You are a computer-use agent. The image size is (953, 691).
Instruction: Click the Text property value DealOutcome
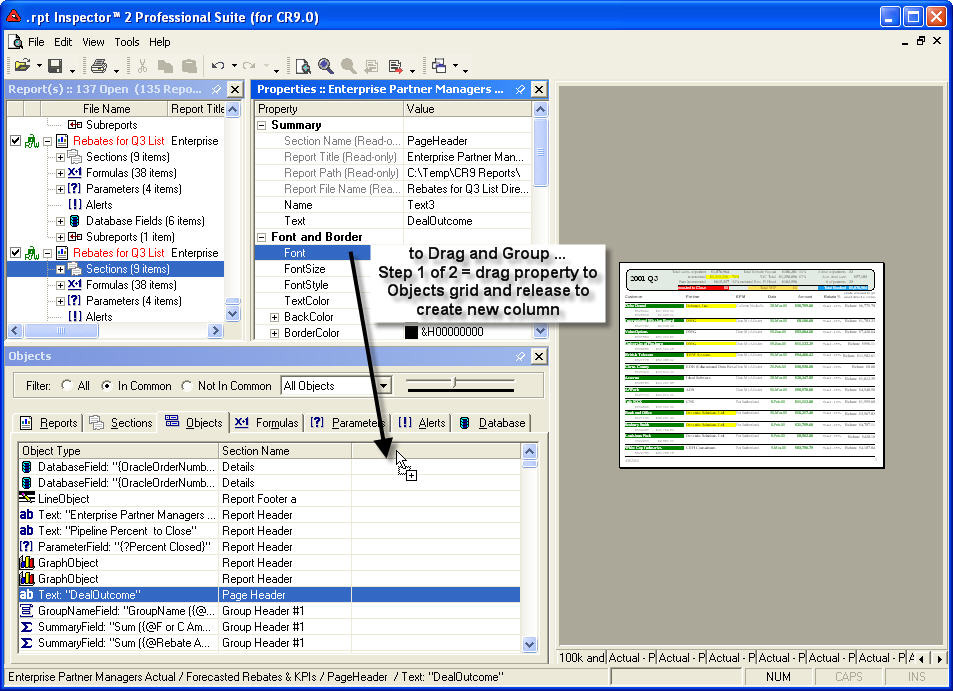[439, 221]
